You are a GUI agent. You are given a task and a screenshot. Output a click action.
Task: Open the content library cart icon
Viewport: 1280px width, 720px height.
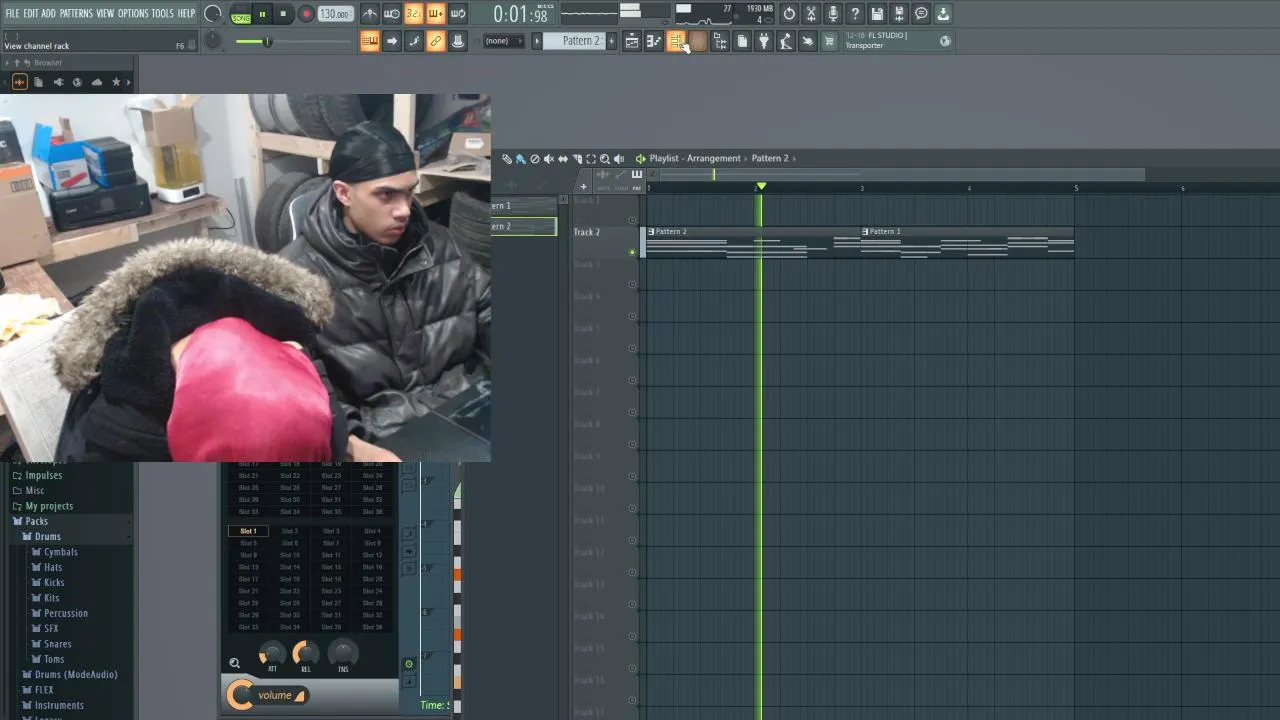[829, 41]
